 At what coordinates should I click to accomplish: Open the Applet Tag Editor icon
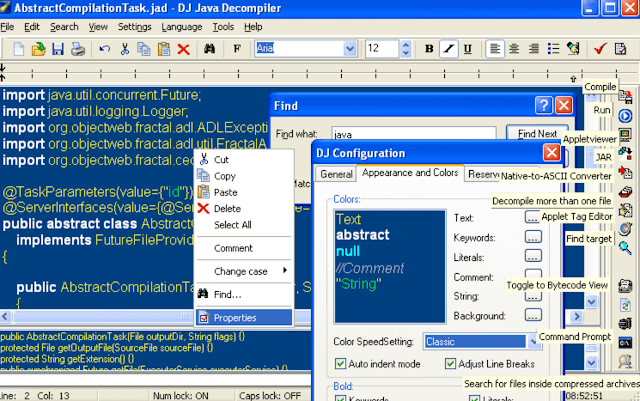625,210
